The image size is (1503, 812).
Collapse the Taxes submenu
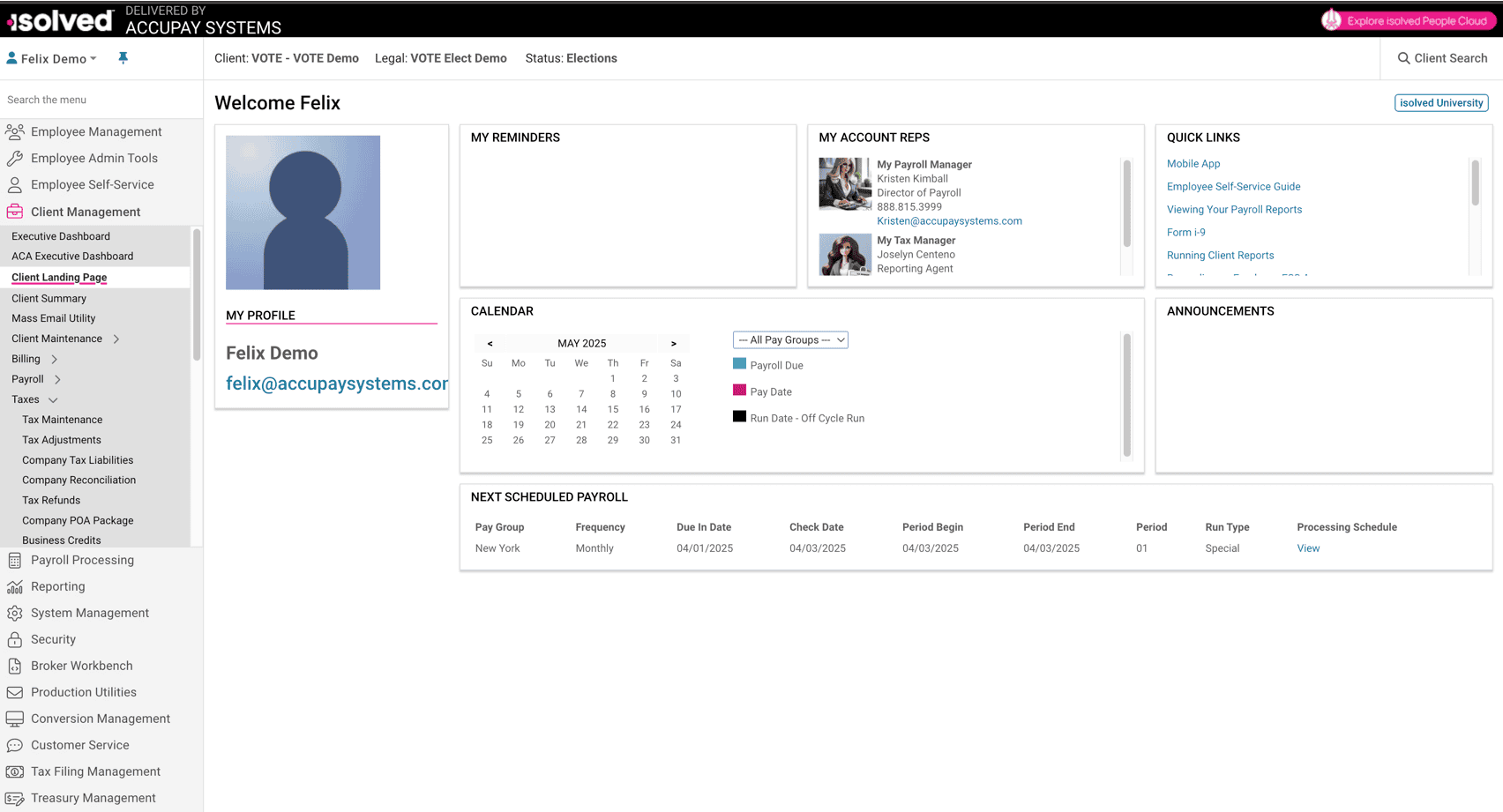[x=53, y=400]
